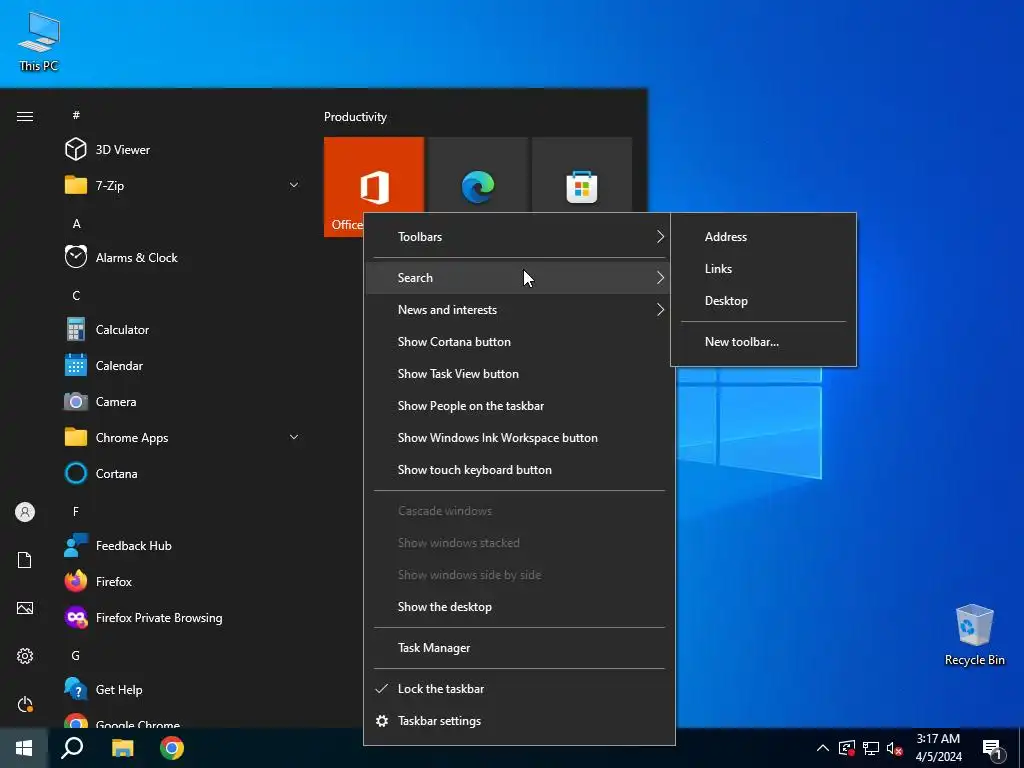1024x768 pixels.
Task: Click the security tray icon with red badge
Action: (x=846, y=749)
